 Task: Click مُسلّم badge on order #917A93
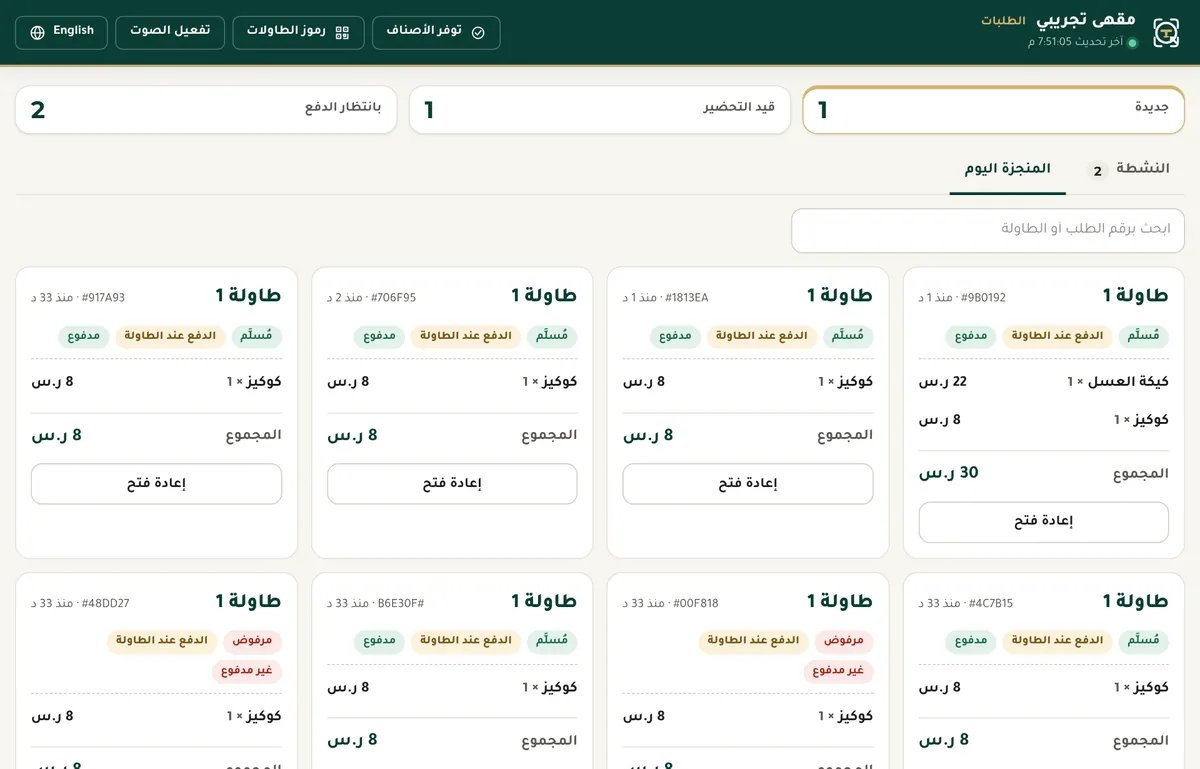coord(257,336)
